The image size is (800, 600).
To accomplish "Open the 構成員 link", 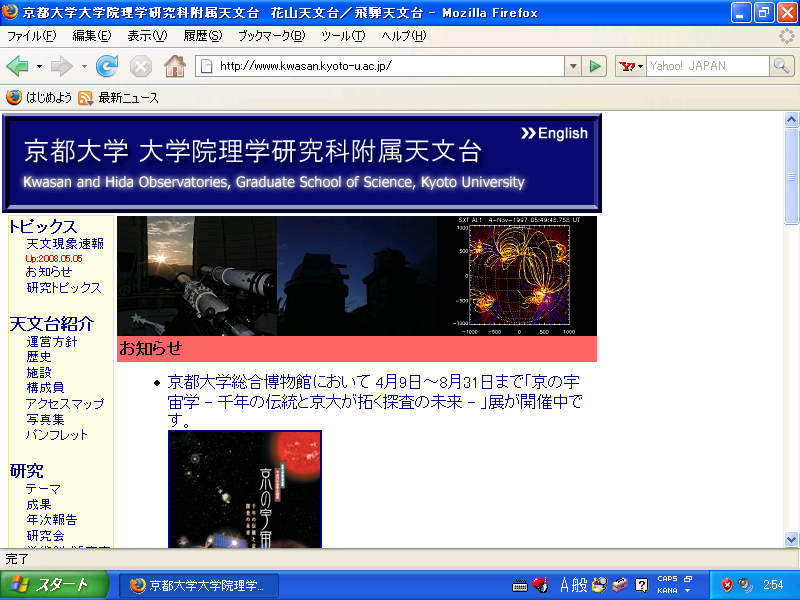I will coord(45,388).
